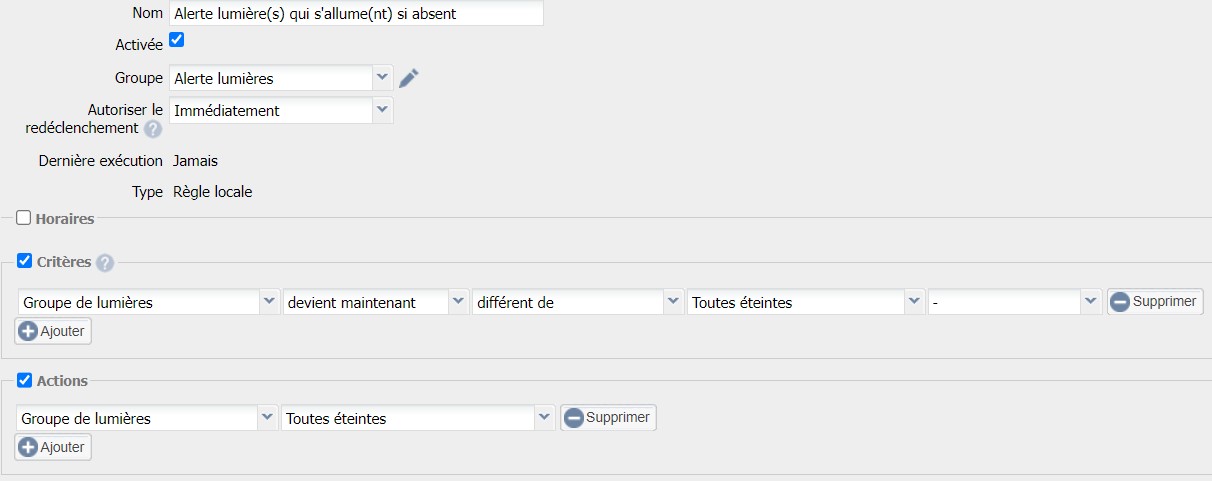
Task: Expand the Immédiatement redéclenchement dropdown
Action: [281, 111]
